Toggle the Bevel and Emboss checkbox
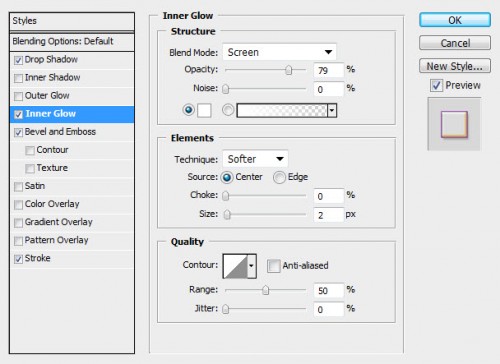Image resolution: width=500 pixels, height=364 pixels. coord(18,133)
